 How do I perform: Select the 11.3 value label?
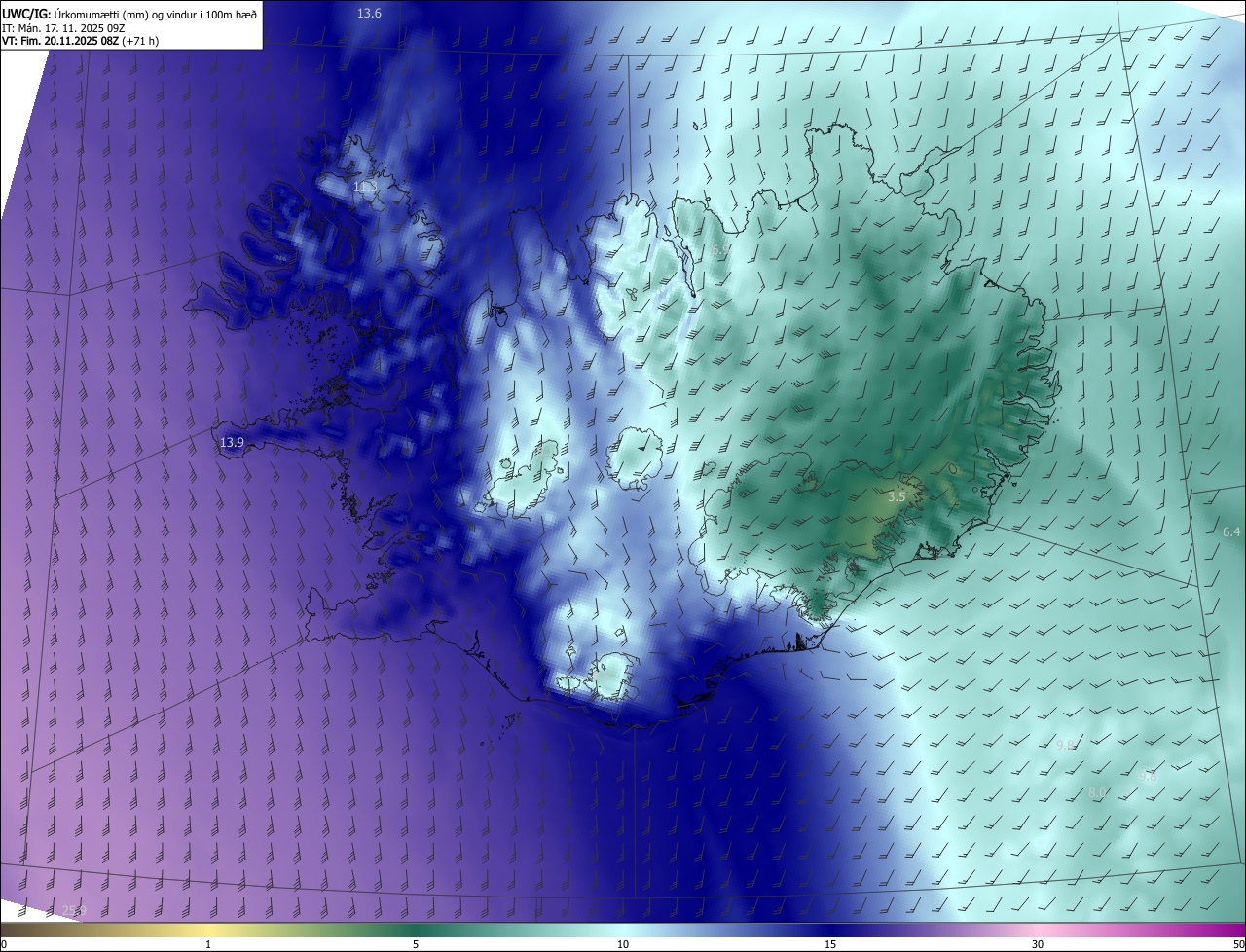(365, 186)
